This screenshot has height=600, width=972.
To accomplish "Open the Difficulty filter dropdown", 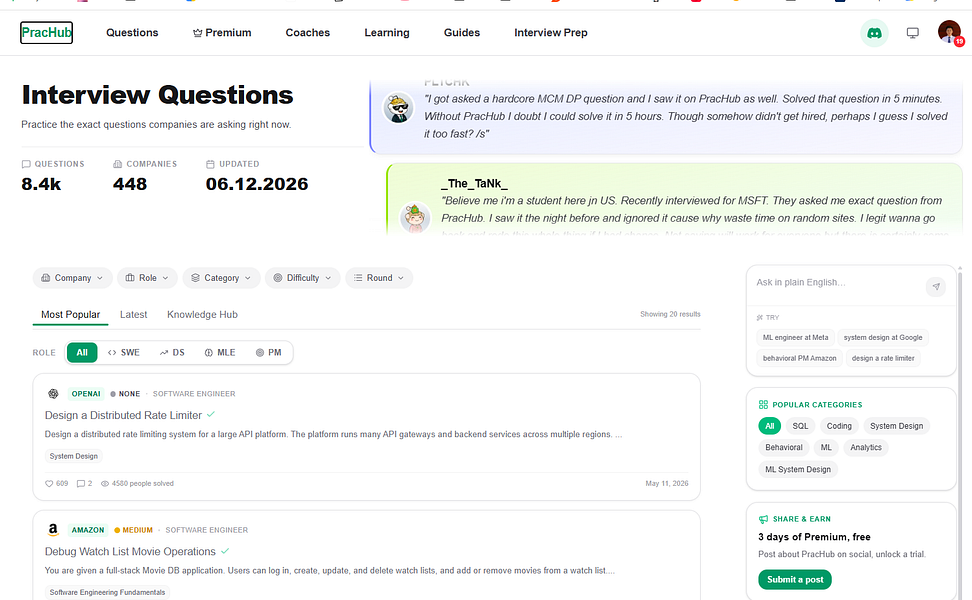I will tap(303, 278).
